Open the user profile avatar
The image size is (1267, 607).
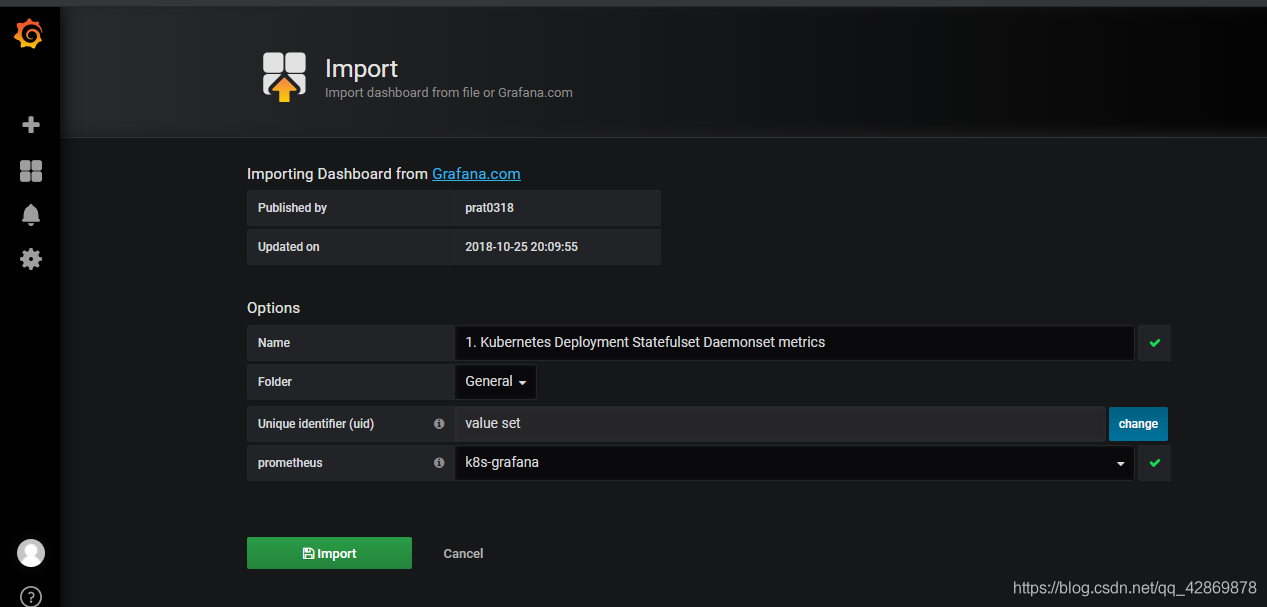(x=31, y=553)
